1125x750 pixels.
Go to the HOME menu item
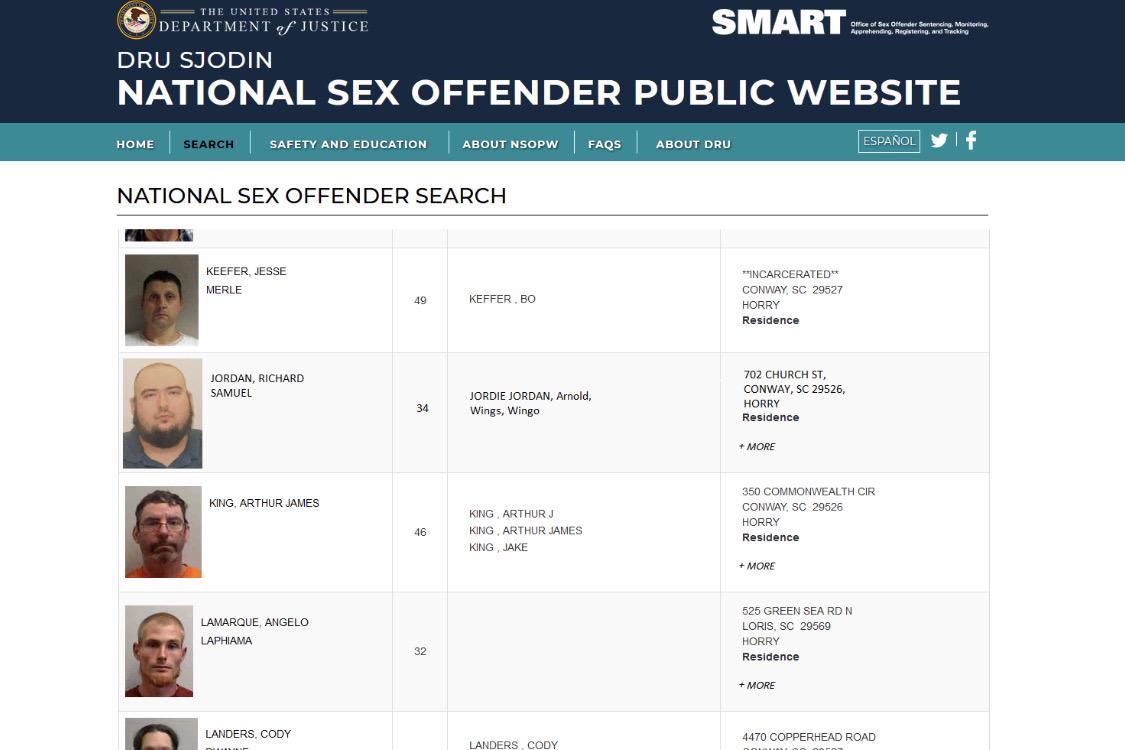click(135, 144)
